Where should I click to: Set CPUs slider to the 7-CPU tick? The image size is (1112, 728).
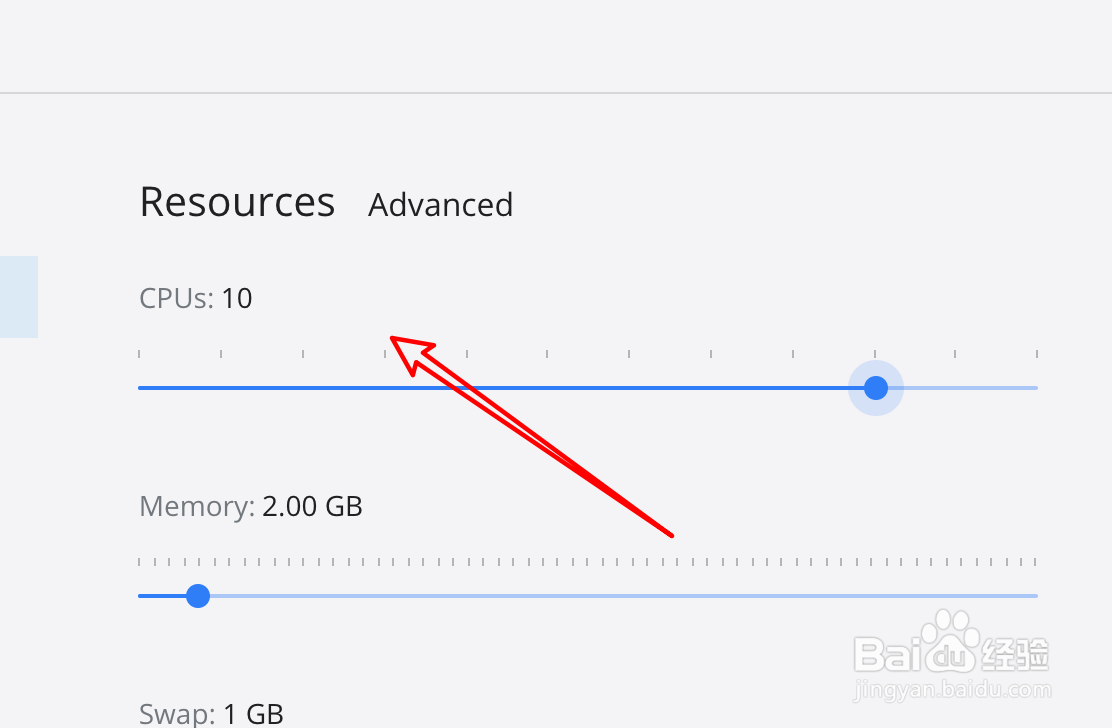[x=630, y=387]
